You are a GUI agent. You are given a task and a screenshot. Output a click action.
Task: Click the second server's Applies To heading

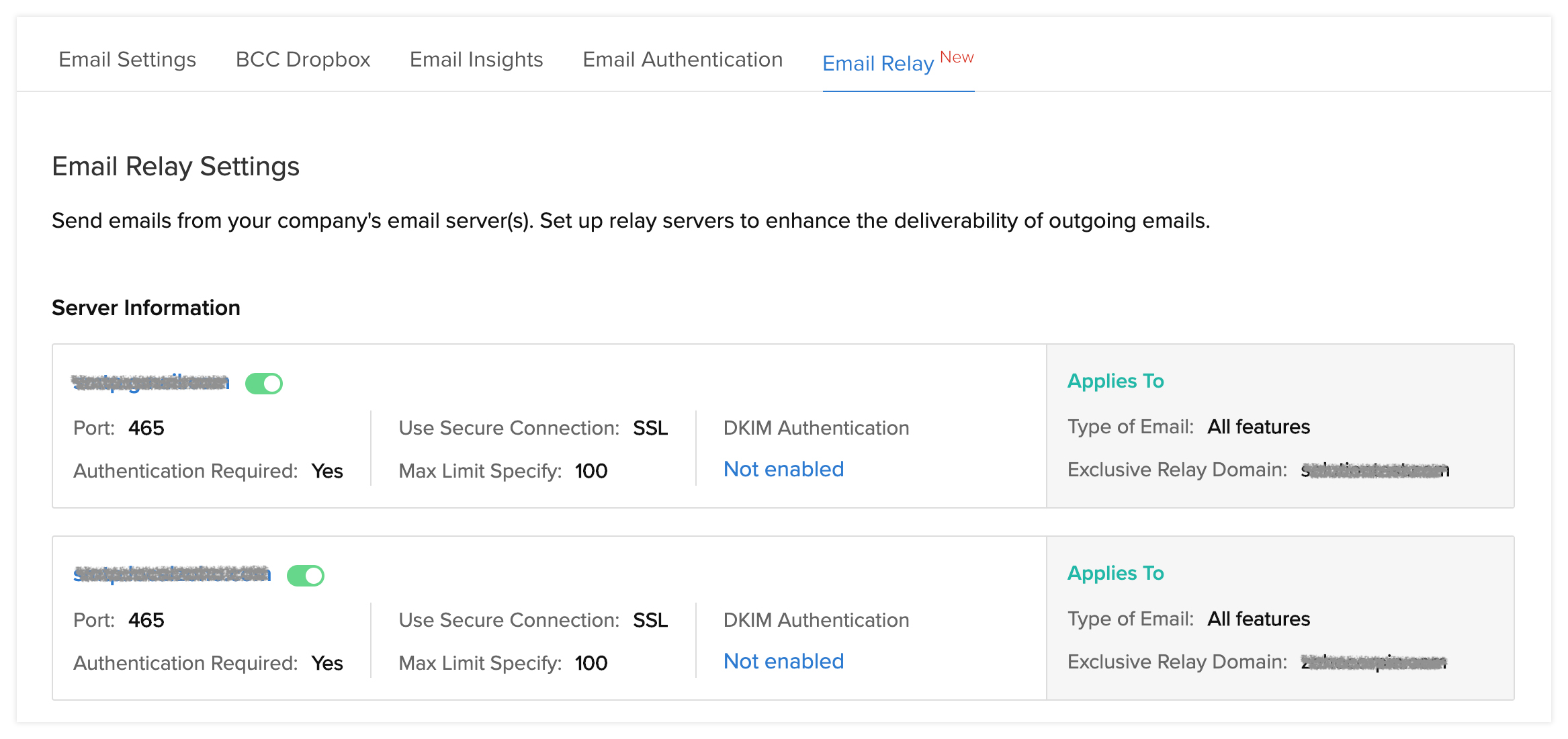(1115, 573)
